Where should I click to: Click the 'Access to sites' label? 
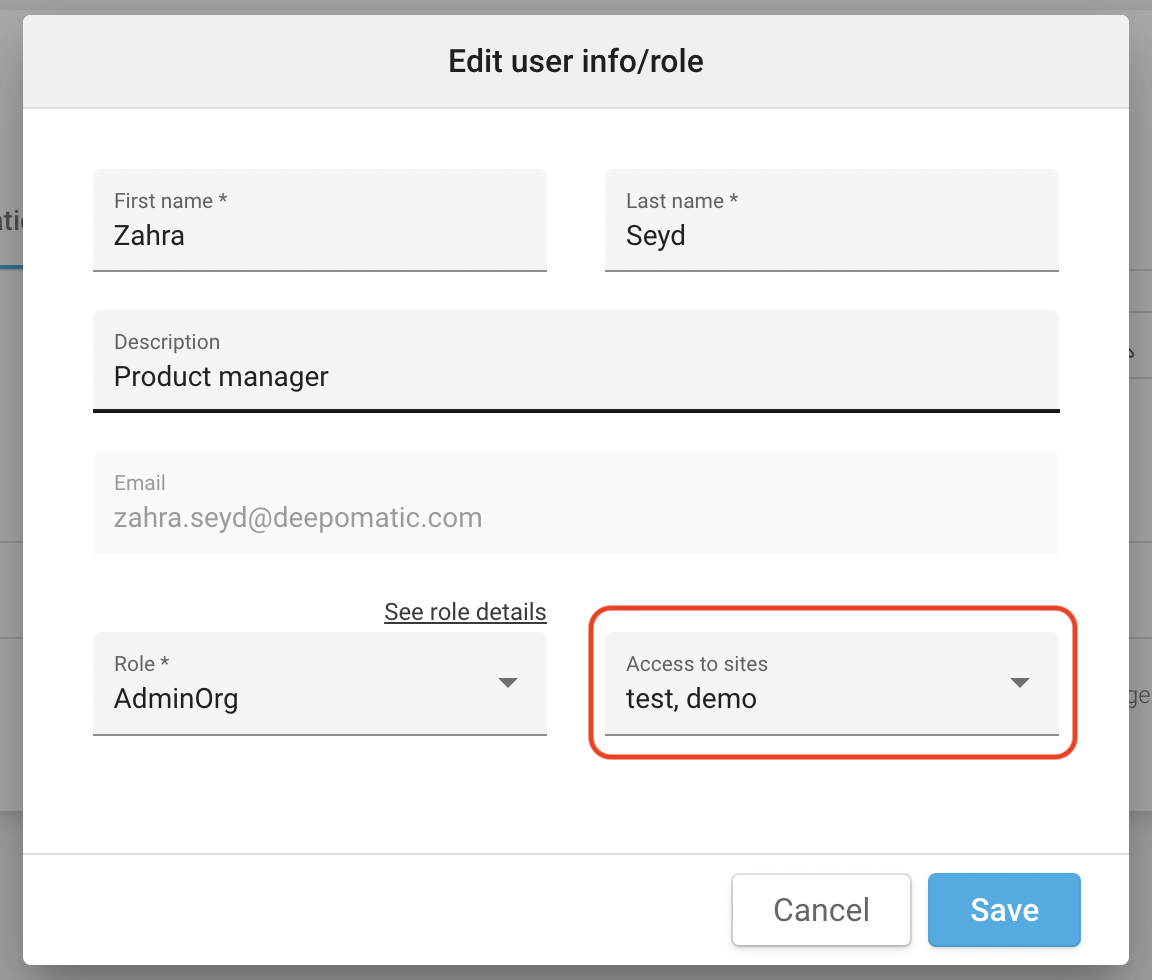pos(696,664)
